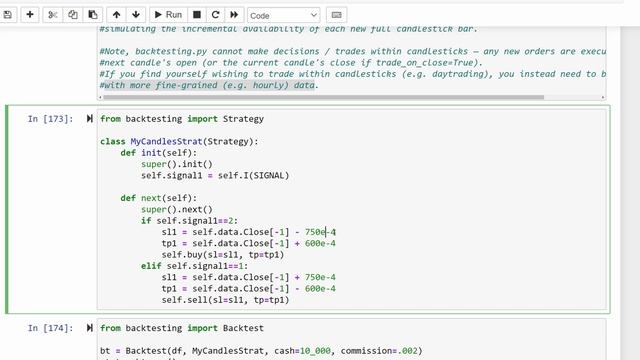Screen dimensions: 640x360
Task: Select the In [173] prompt label
Action: click(51, 119)
